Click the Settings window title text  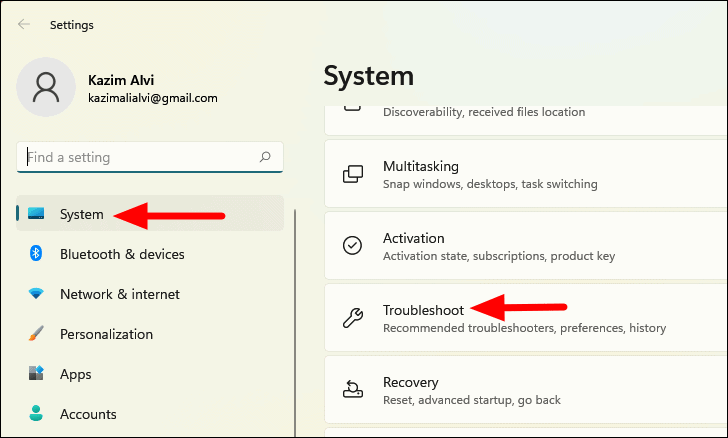(72, 25)
